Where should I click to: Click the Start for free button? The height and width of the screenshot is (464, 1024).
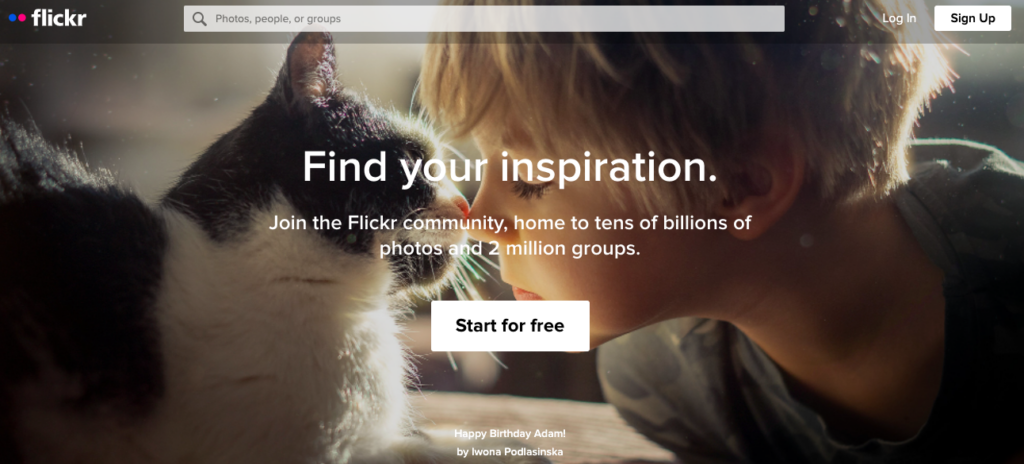pyautogui.click(x=510, y=325)
